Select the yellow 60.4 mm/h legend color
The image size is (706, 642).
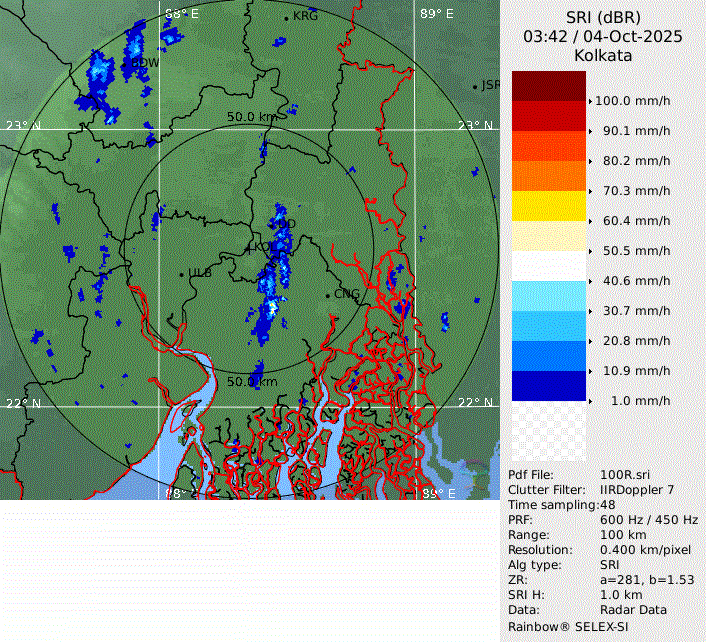click(x=549, y=206)
